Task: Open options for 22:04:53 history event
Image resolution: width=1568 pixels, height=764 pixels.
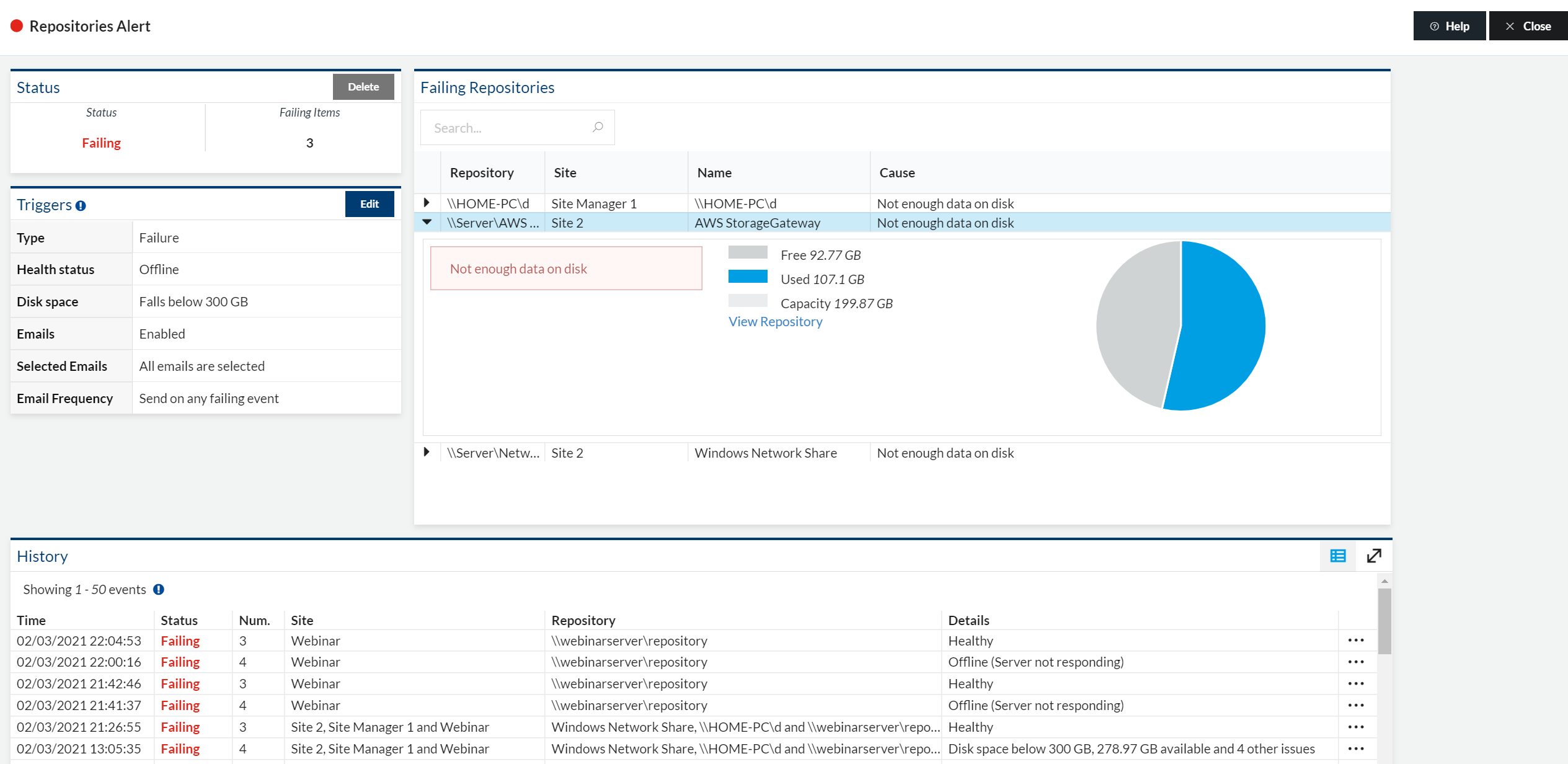Action: 1356,641
